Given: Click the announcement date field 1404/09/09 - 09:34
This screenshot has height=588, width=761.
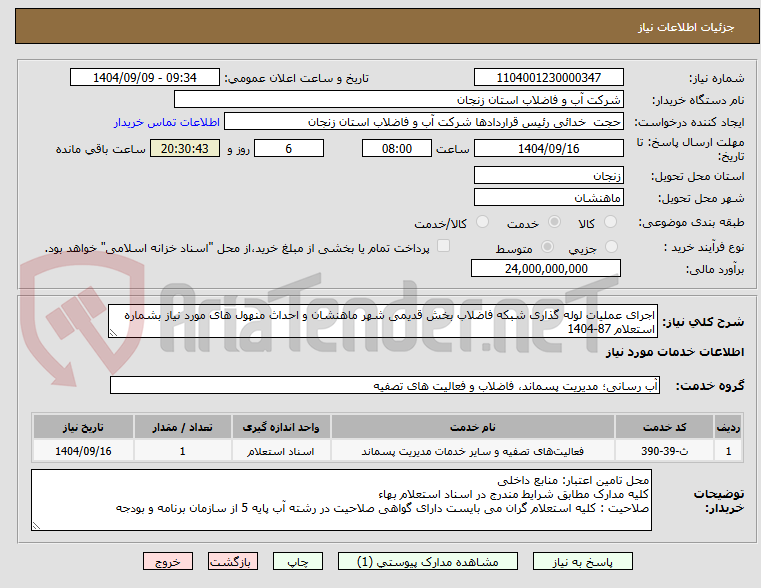Looking at the screenshot, I should [x=145, y=78].
